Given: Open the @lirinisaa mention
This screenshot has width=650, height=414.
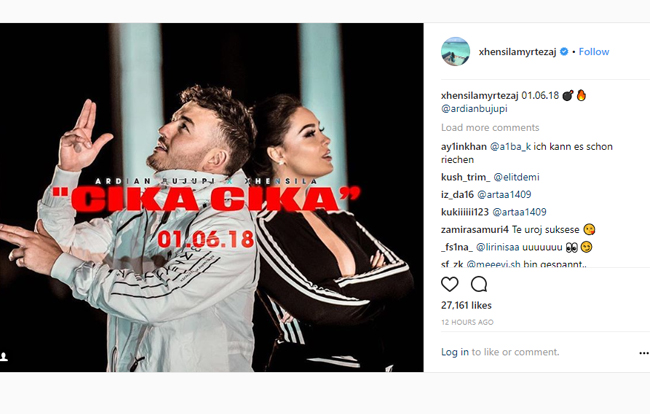Looking at the screenshot, I should pyautogui.click(x=497, y=247).
